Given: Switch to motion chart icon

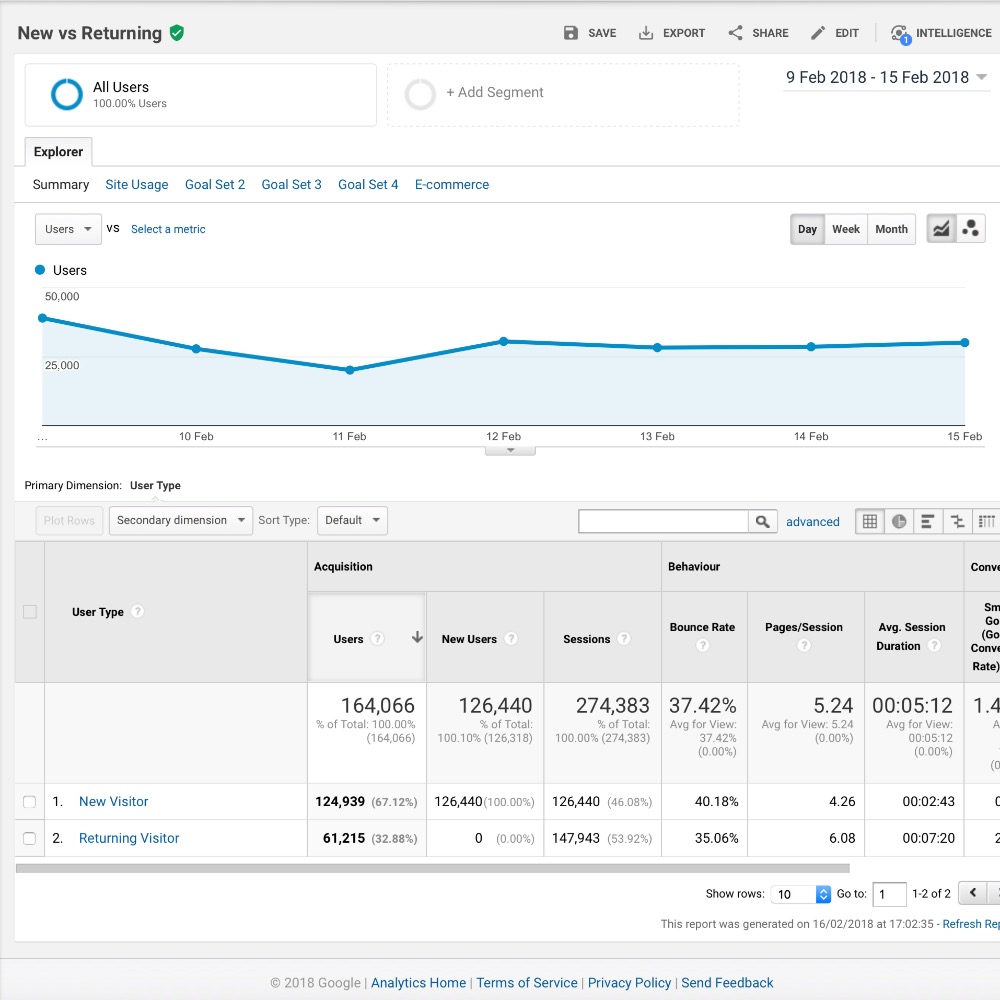Looking at the screenshot, I should (970, 229).
